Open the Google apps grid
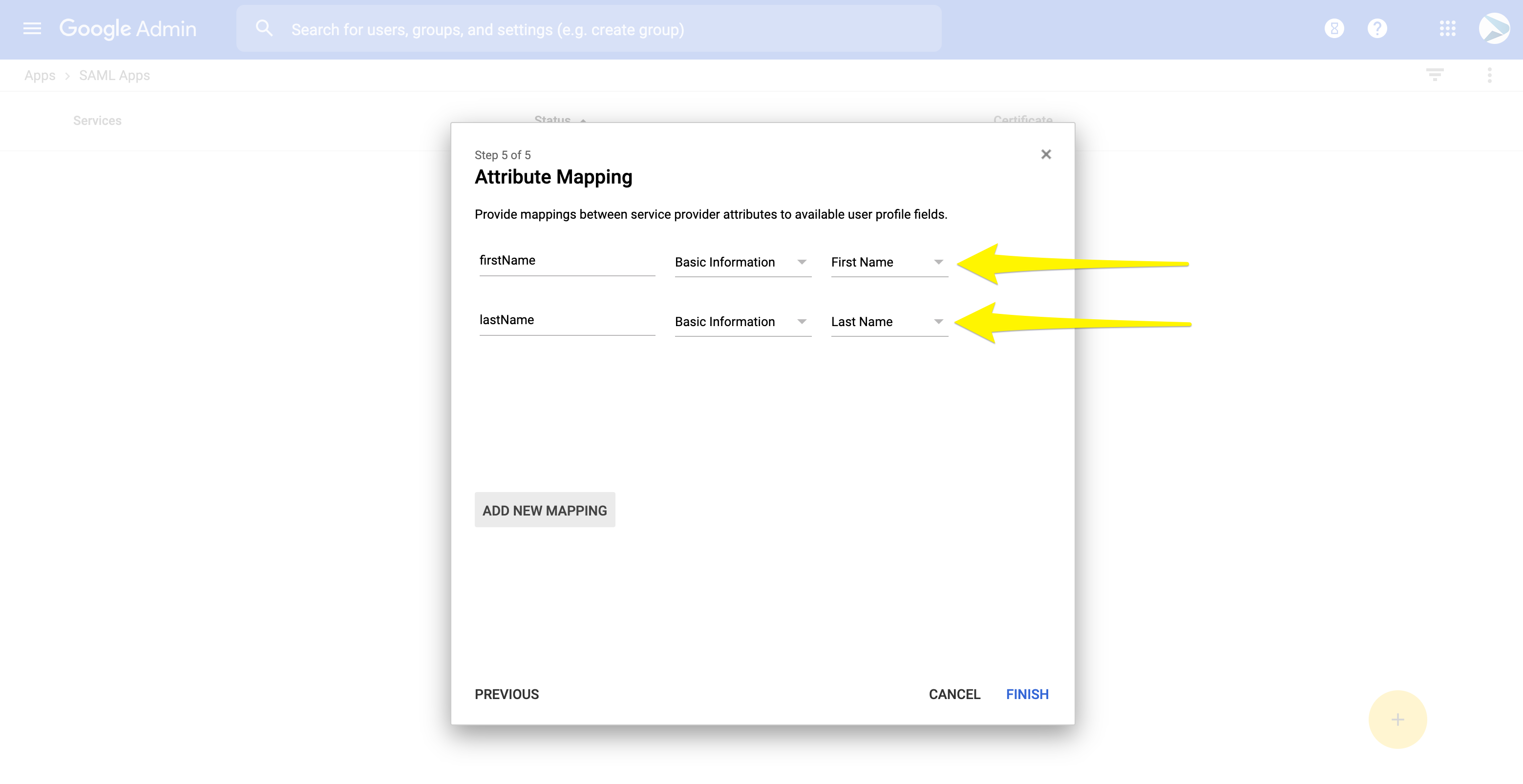Image resolution: width=1523 pixels, height=784 pixels. tap(1447, 28)
